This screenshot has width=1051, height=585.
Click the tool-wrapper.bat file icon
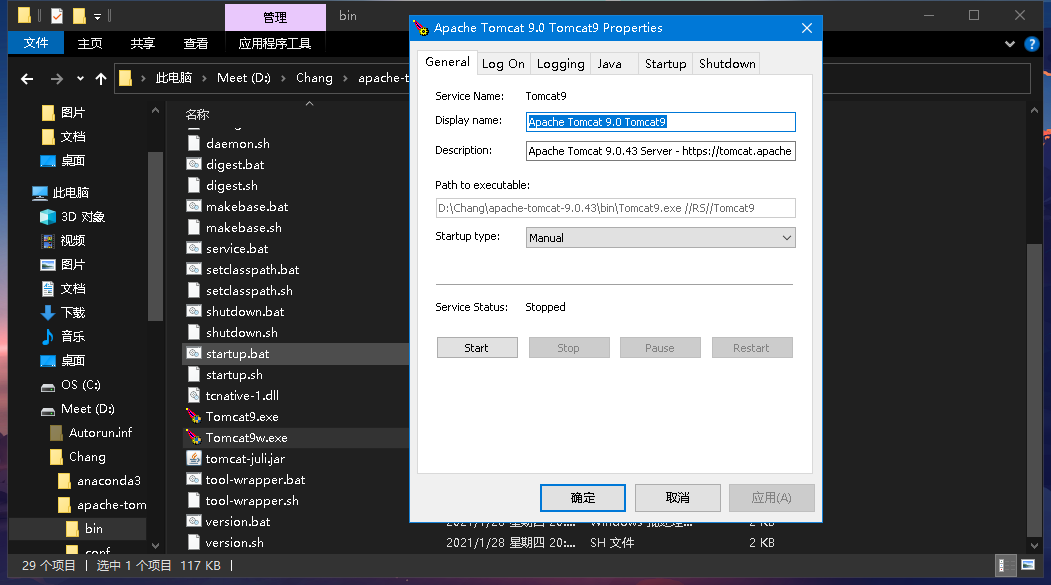coord(194,479)
